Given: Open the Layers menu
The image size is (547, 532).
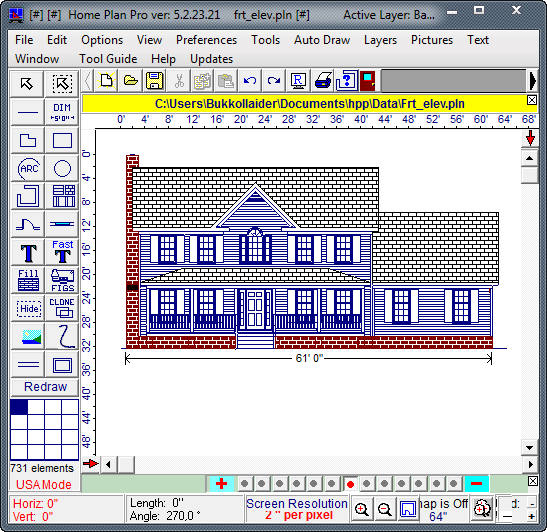Looking at the screenshot, I should pos(380,40).
